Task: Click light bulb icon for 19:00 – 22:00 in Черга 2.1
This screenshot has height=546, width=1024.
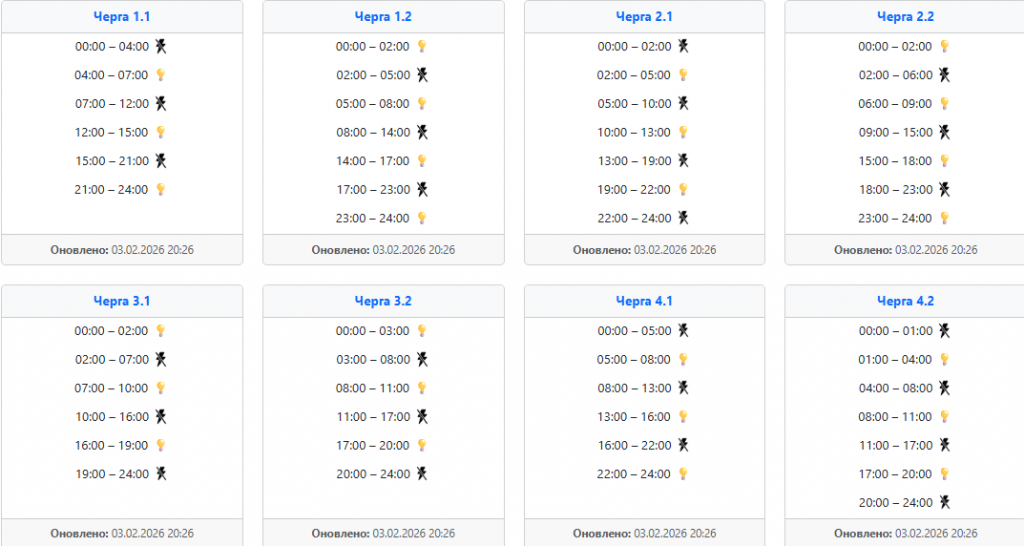Action: coord(683,189)
